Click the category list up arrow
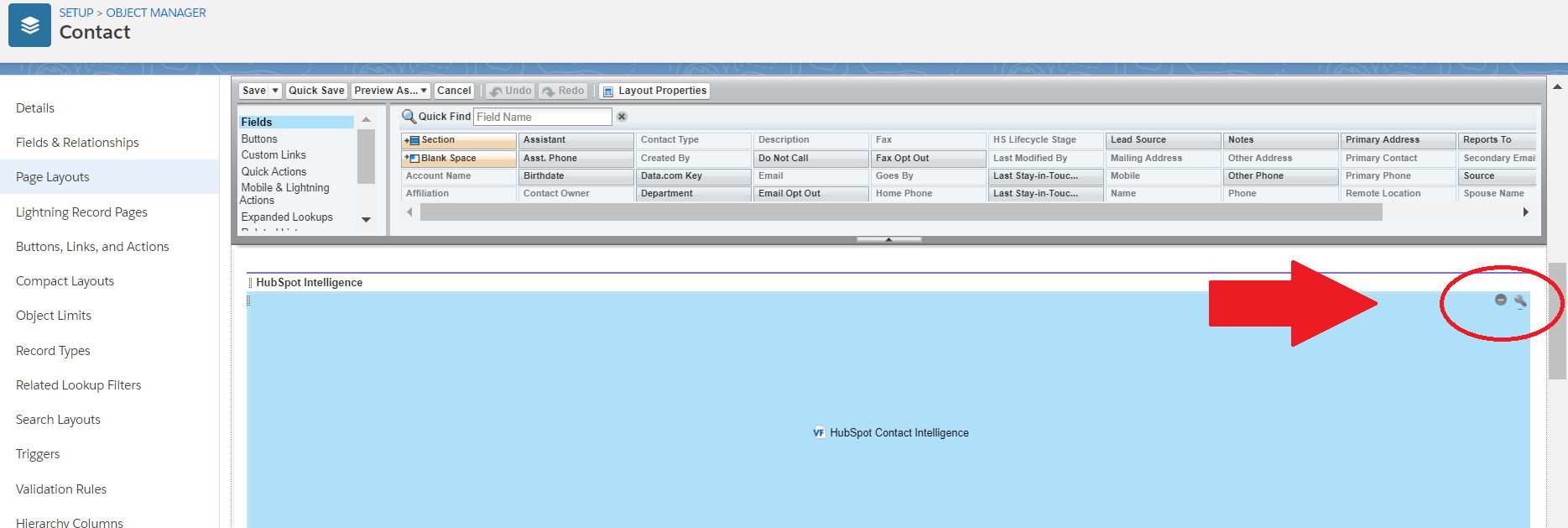The width and height of the screenshot is (1568, 528). [366, 120]
